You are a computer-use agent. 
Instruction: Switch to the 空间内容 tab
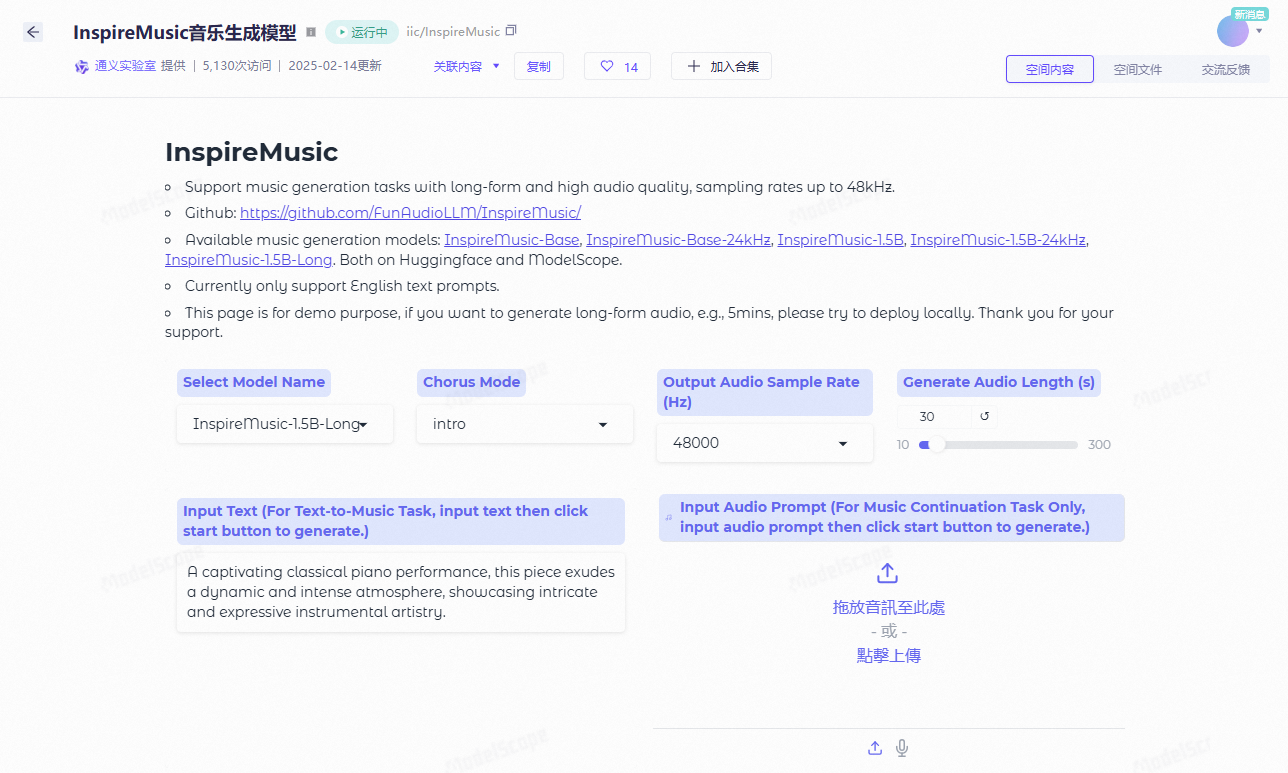coord(1050,69)
